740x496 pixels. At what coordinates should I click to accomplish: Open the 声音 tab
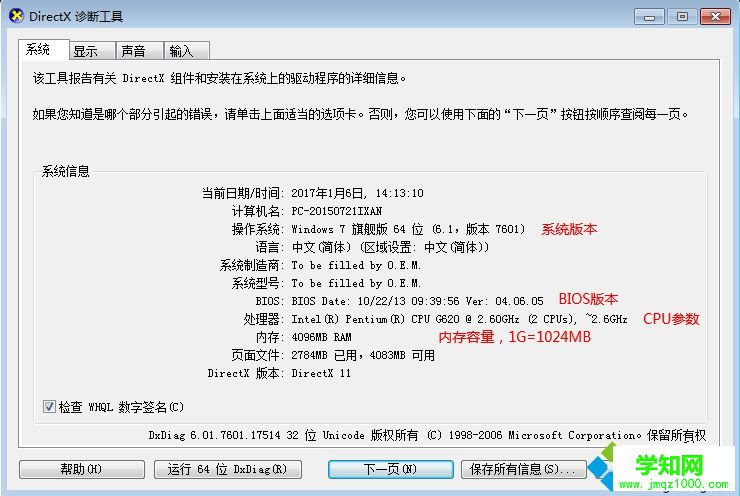tap(139, 51)
